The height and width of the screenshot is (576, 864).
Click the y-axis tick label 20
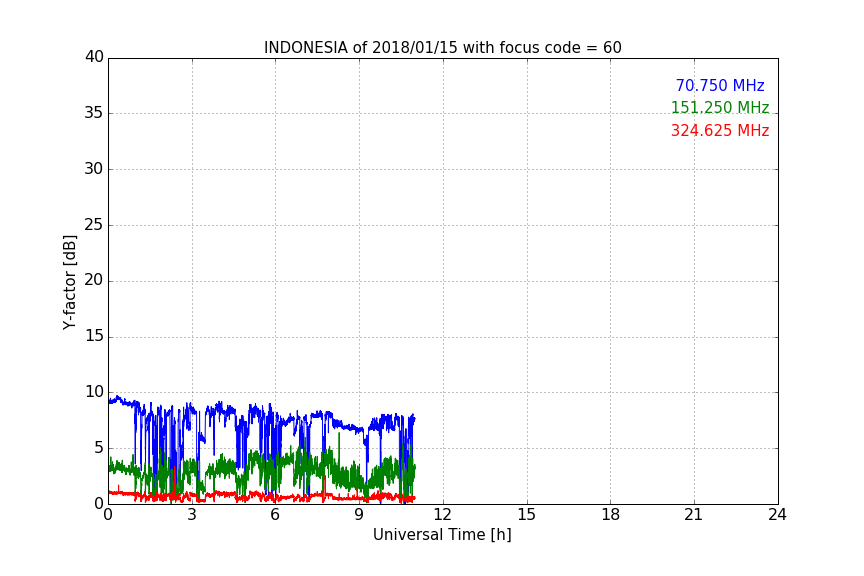tap(94, 281)
